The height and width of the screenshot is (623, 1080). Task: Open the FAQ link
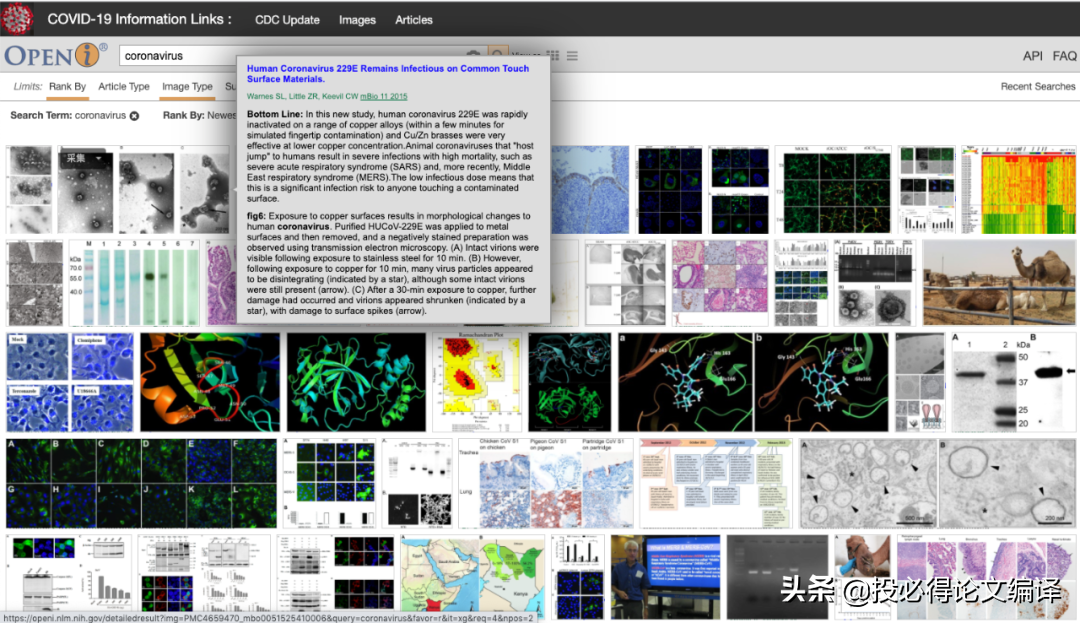(1064, 56)
